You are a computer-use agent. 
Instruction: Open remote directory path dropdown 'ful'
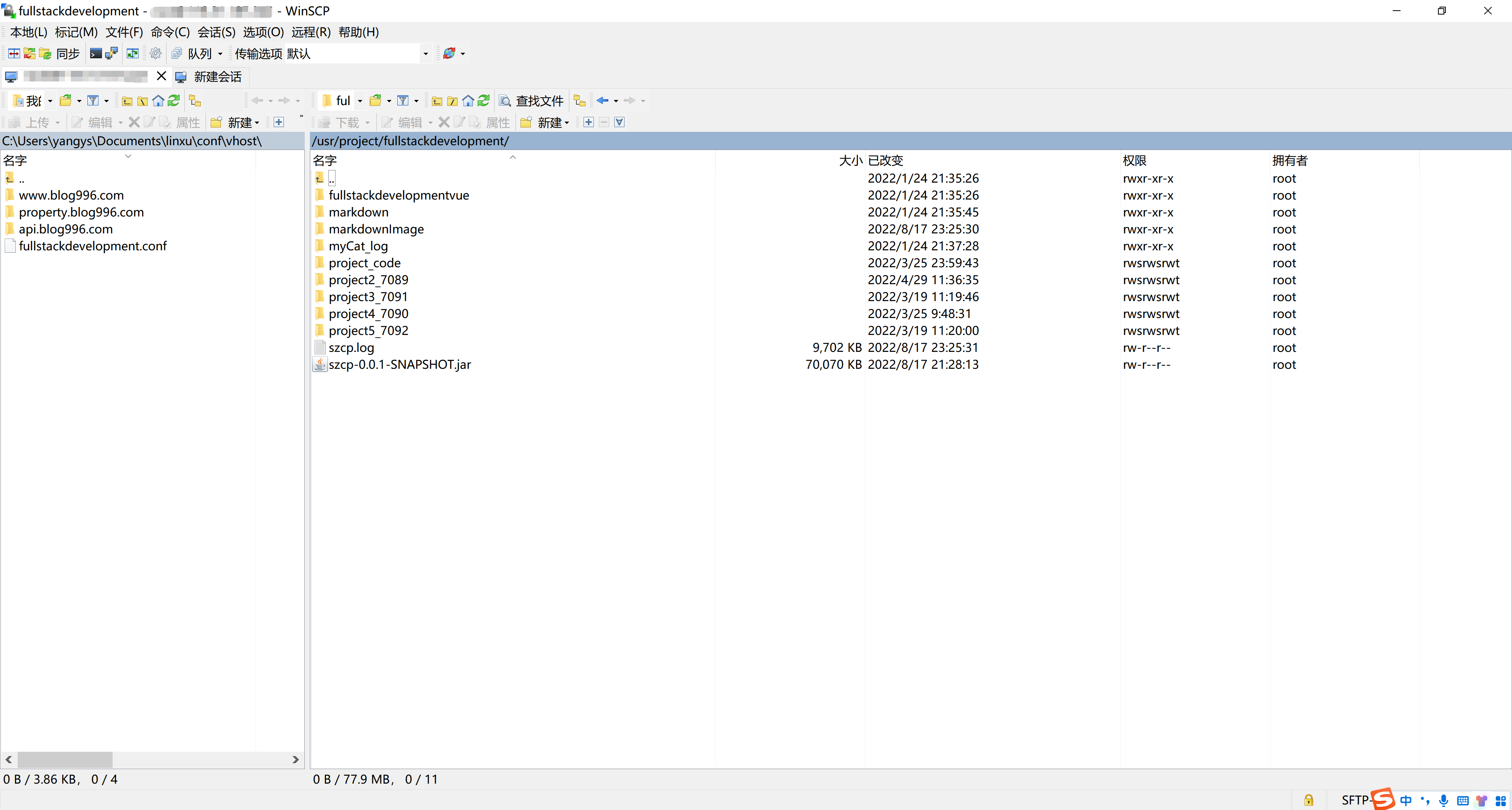(360, 101)
